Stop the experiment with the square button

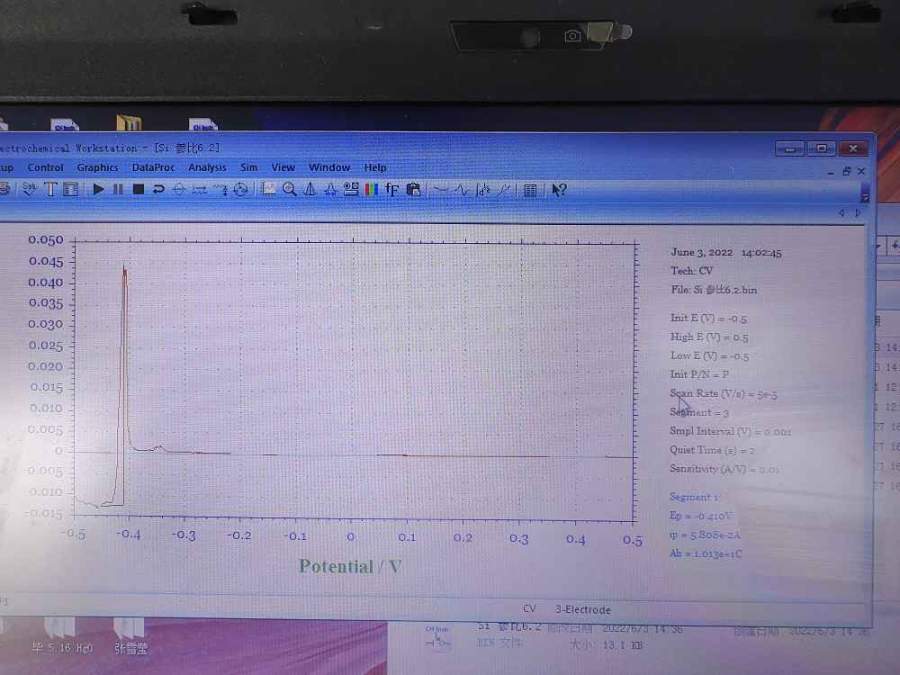[x=138, y=189]
